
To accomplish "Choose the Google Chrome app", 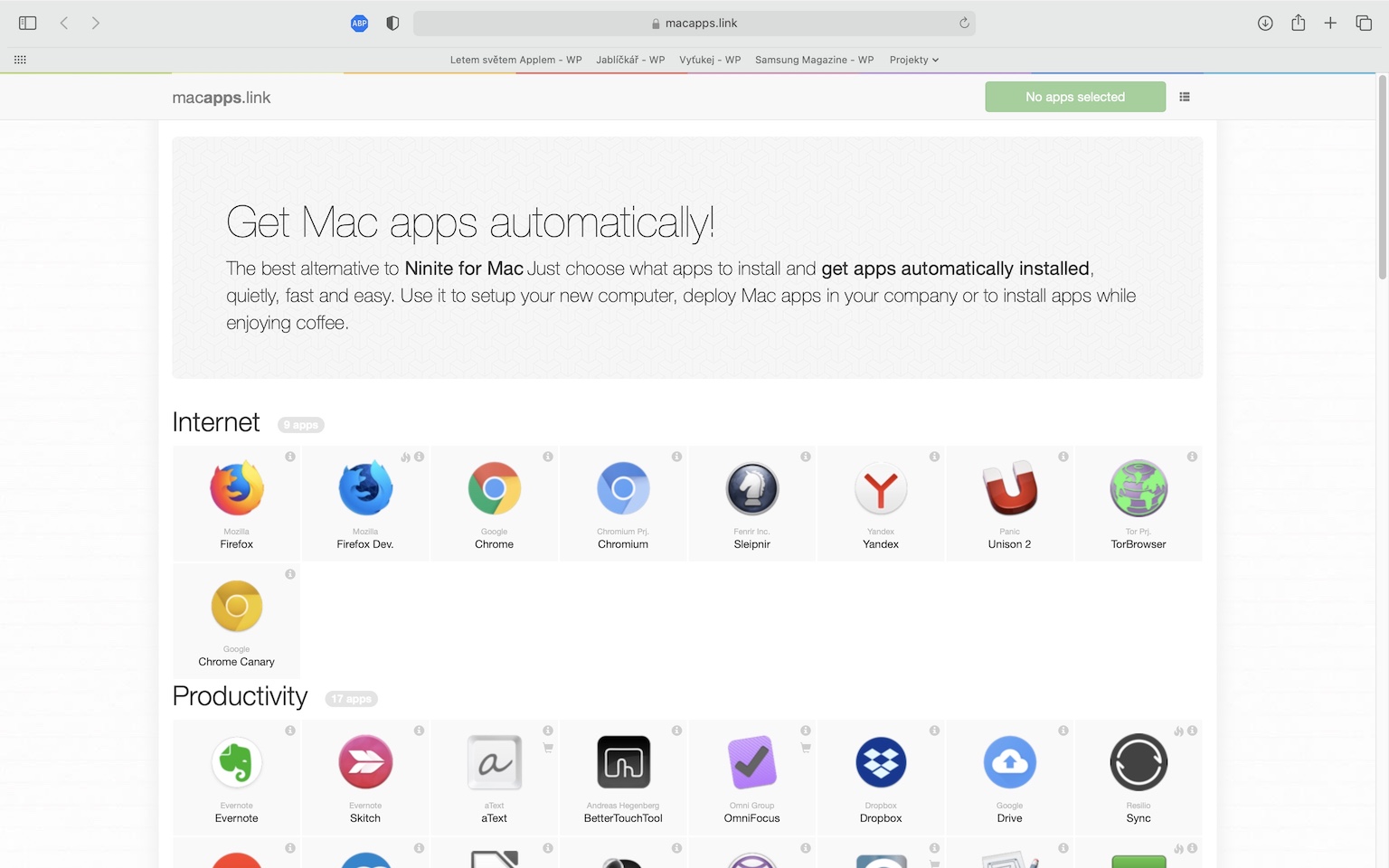I will [x=495, y=488].
